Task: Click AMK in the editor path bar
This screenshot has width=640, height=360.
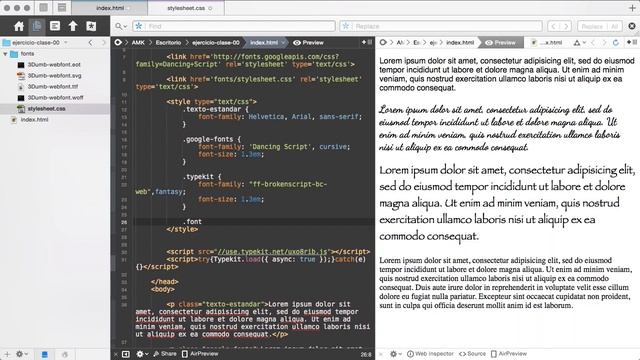Action: coord(138,42)
